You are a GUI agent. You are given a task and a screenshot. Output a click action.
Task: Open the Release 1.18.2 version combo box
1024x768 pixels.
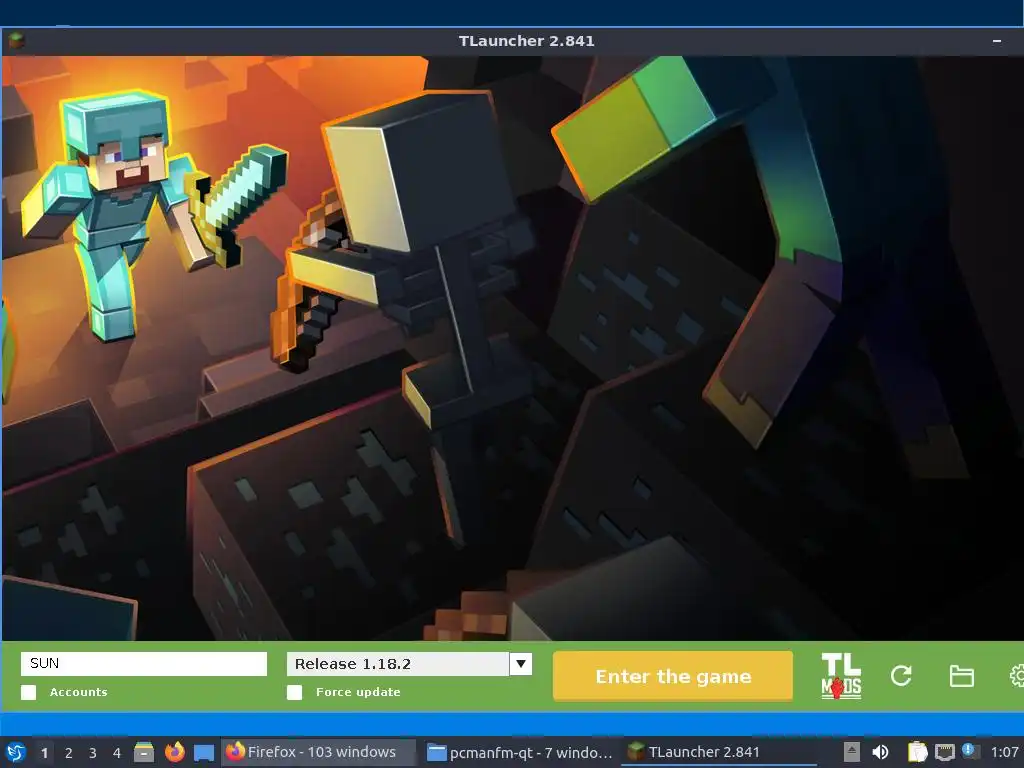[x=409, y=664]
